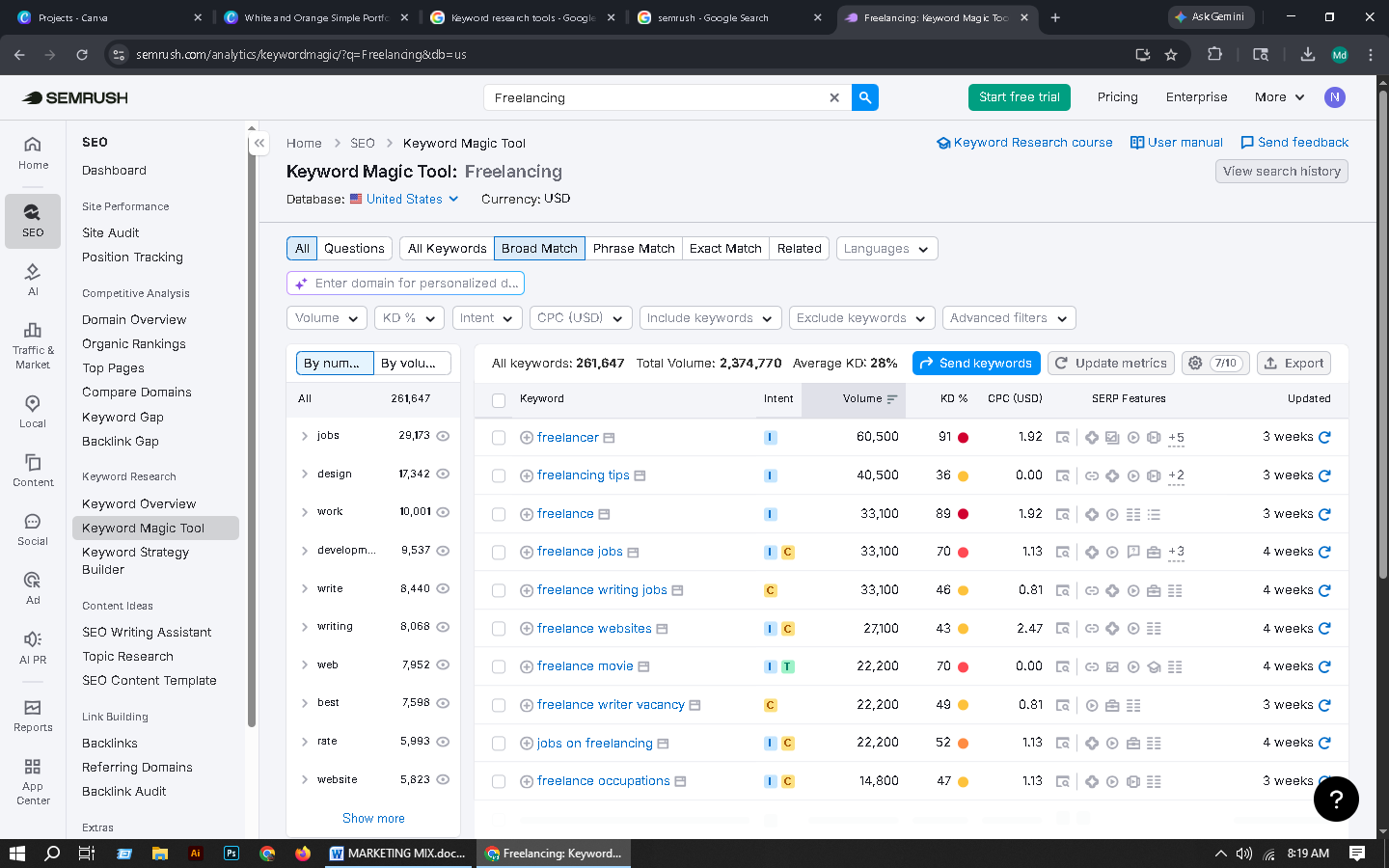The image size is (1389, 868).
Task: Click the Export button
Action: pos(1294,363)
